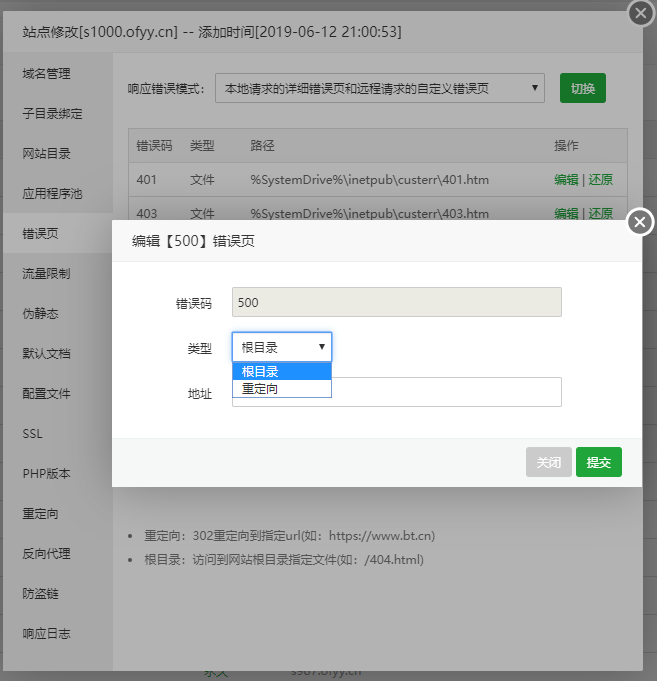
Task: Submit with the green 提交 button
Action: click(x=599, y=462)
